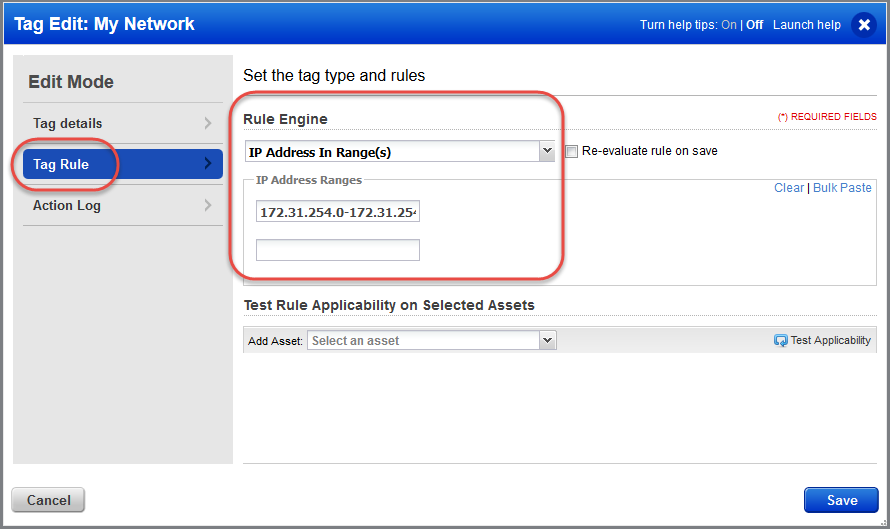
Task: Open the Tag details section
Action: 68,124
